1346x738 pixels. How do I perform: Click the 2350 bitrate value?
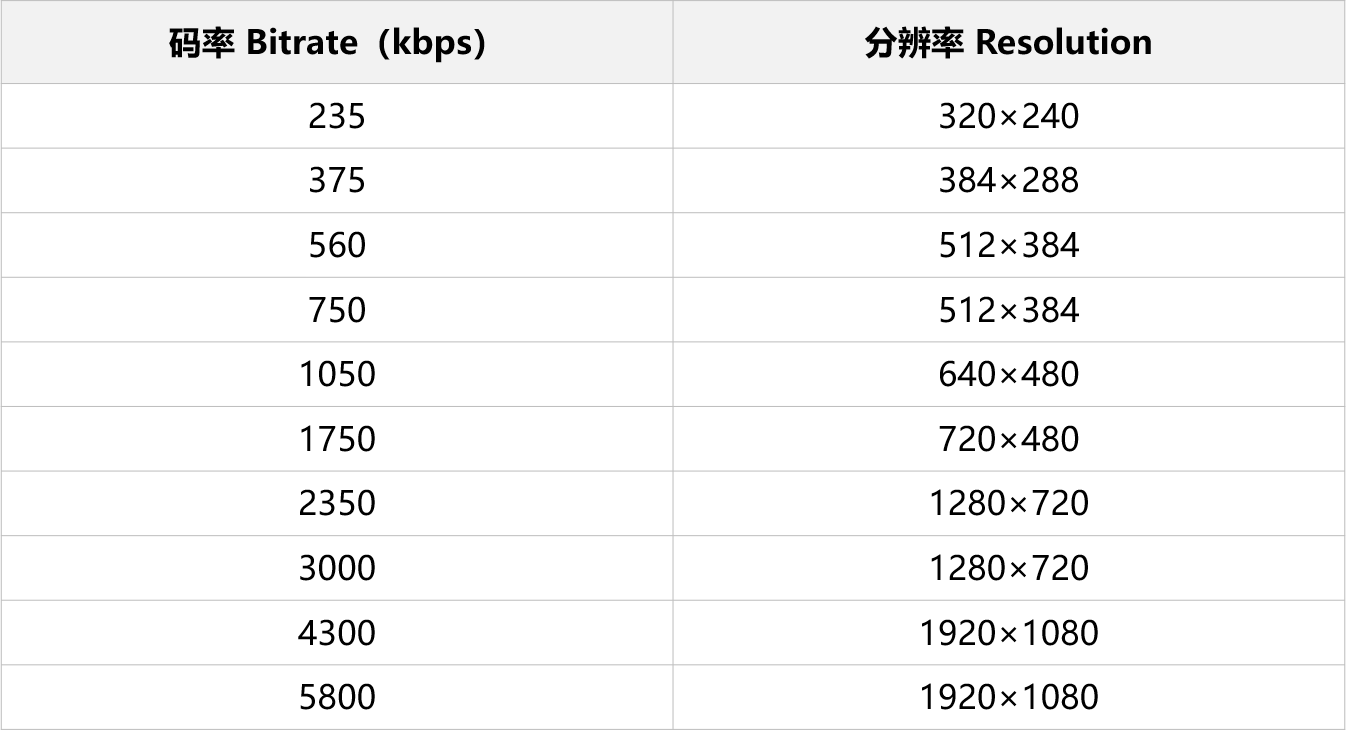[337, 504]
